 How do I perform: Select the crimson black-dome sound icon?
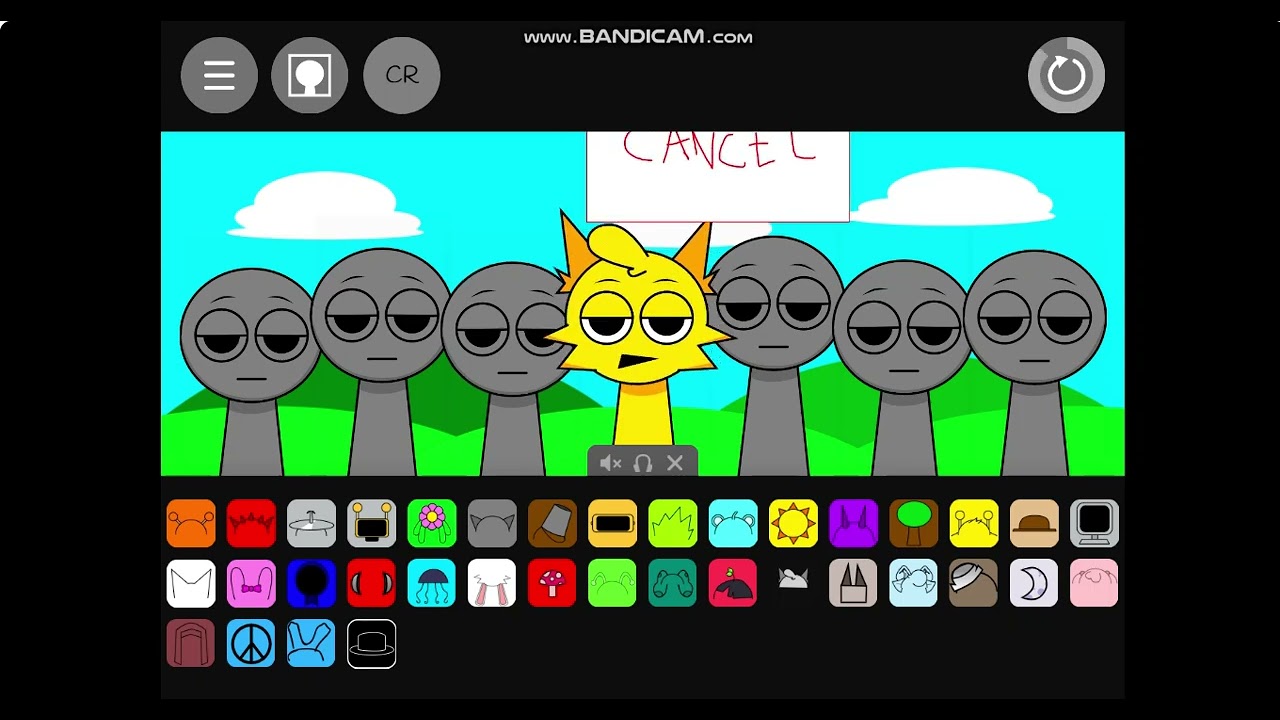[733, 584]
